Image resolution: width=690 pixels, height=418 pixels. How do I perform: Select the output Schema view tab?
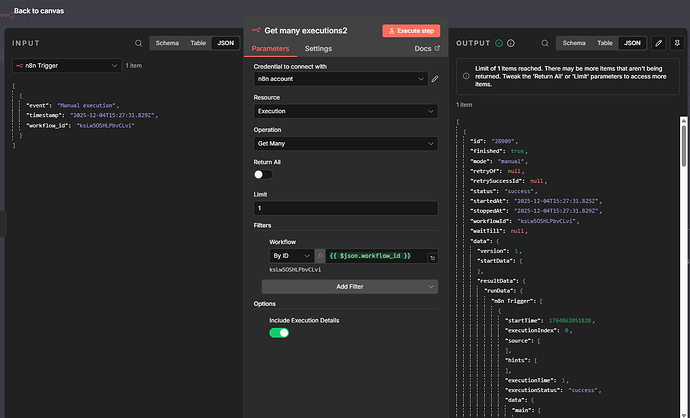pyautogui.click(x=574, y=43)
